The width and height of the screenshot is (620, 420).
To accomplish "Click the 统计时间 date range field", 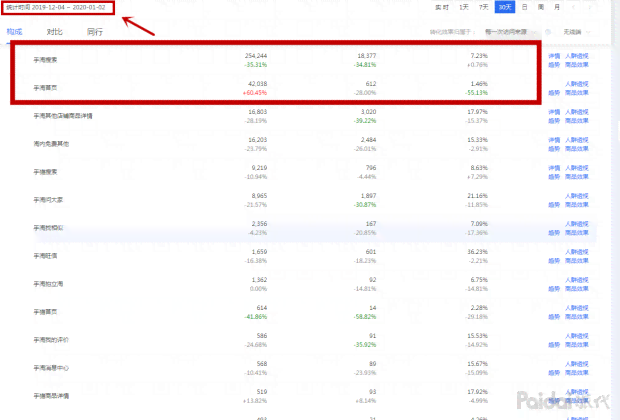I will (x=58, y=8).
